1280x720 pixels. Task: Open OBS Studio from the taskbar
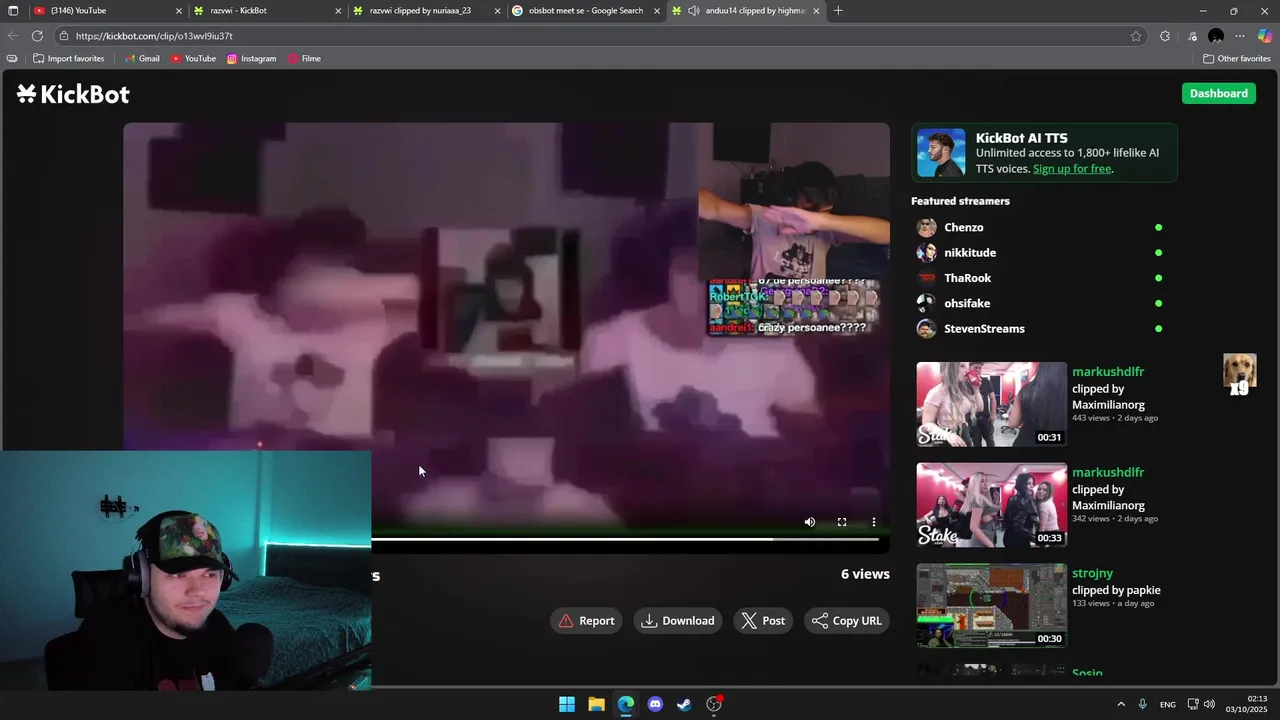714,704
